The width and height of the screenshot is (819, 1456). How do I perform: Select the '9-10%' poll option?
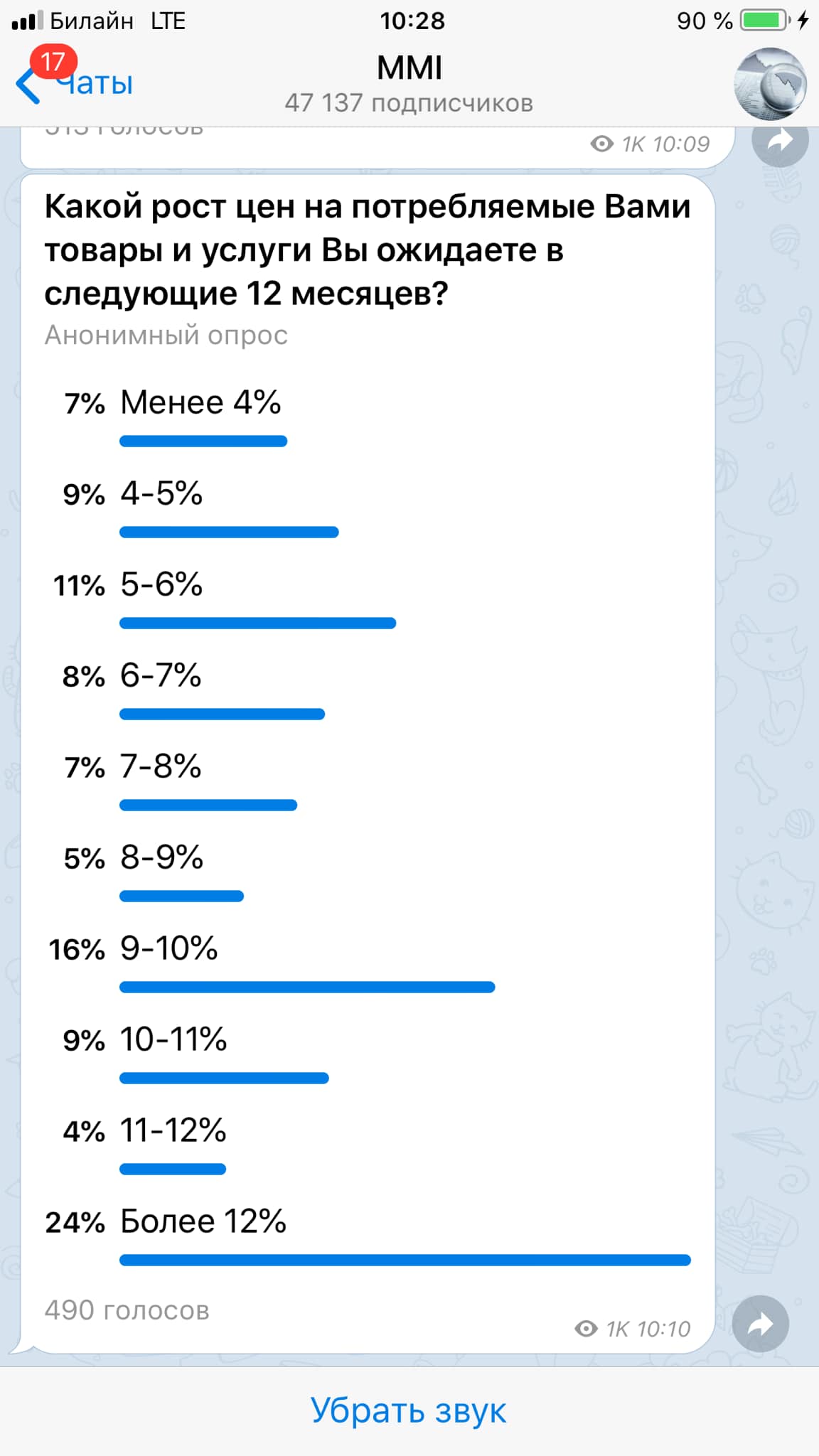(x=169, y=949)
